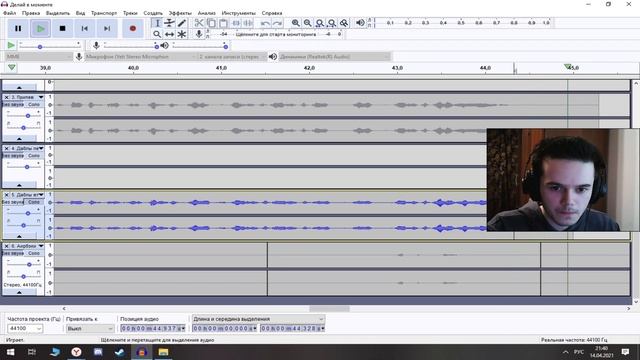Open selection format 'Длина и середина выделения' dropdown
Image resolution: width=640 pixels, height=360 pixels.
[258, 319]
